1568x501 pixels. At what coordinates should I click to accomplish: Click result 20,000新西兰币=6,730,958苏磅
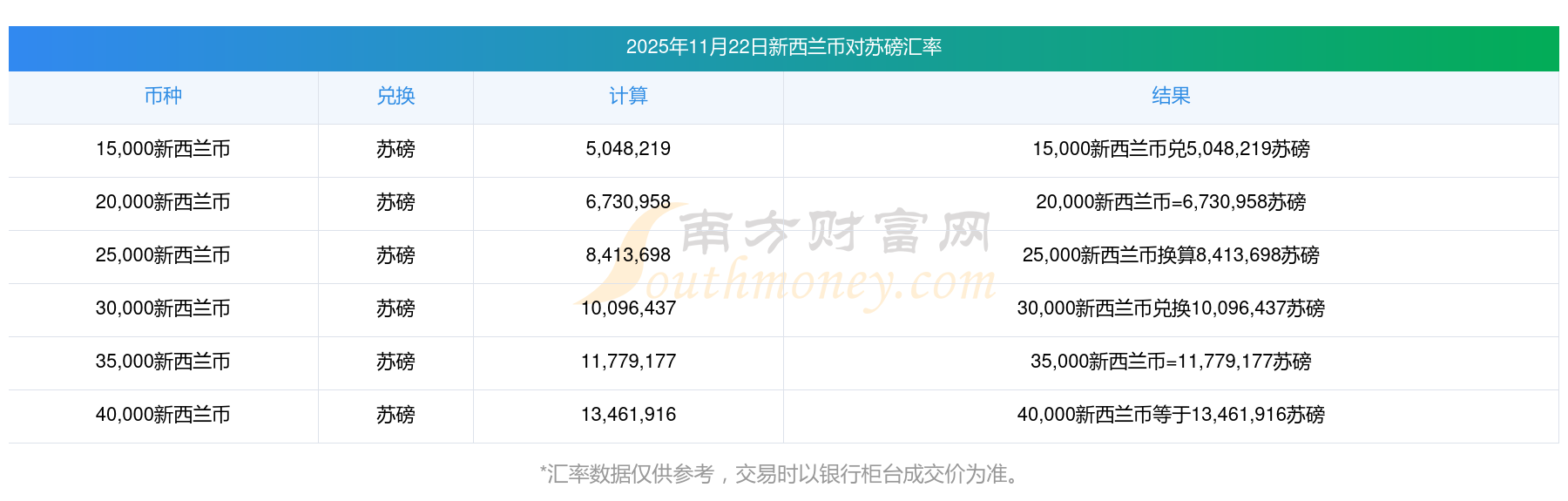point(1171,202)
